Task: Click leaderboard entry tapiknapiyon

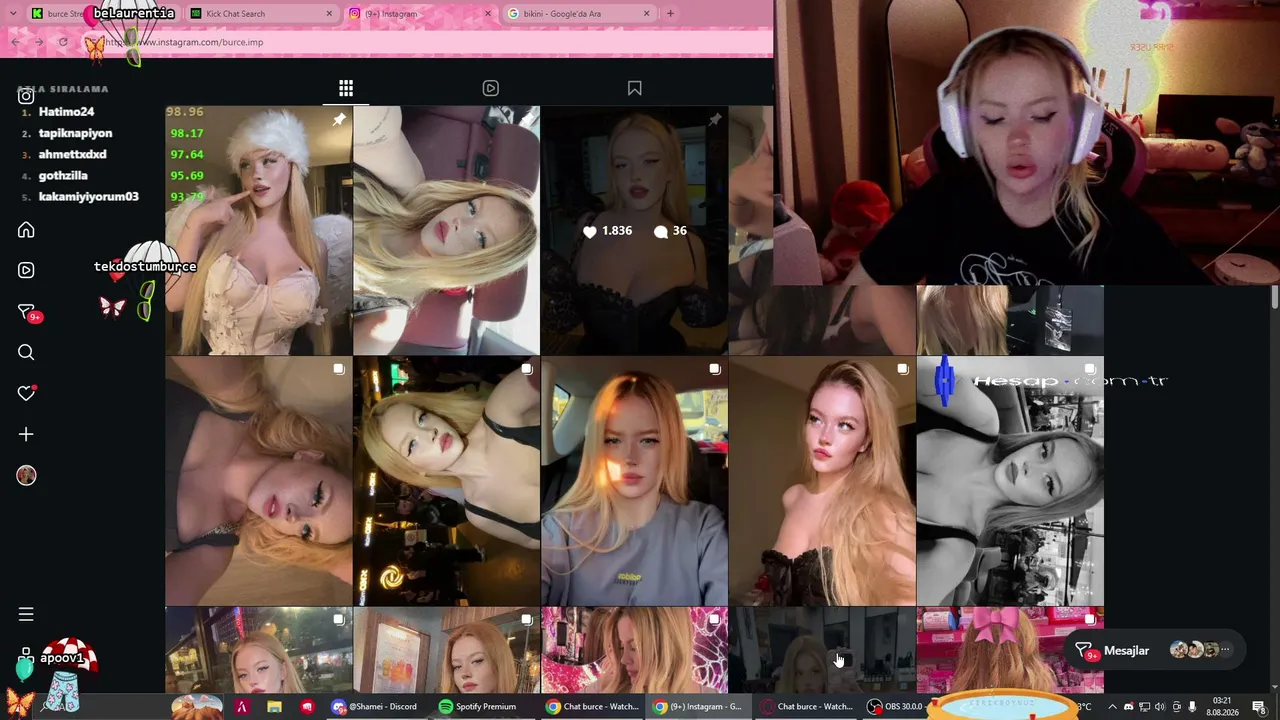Action: click(x=75, y=133)
